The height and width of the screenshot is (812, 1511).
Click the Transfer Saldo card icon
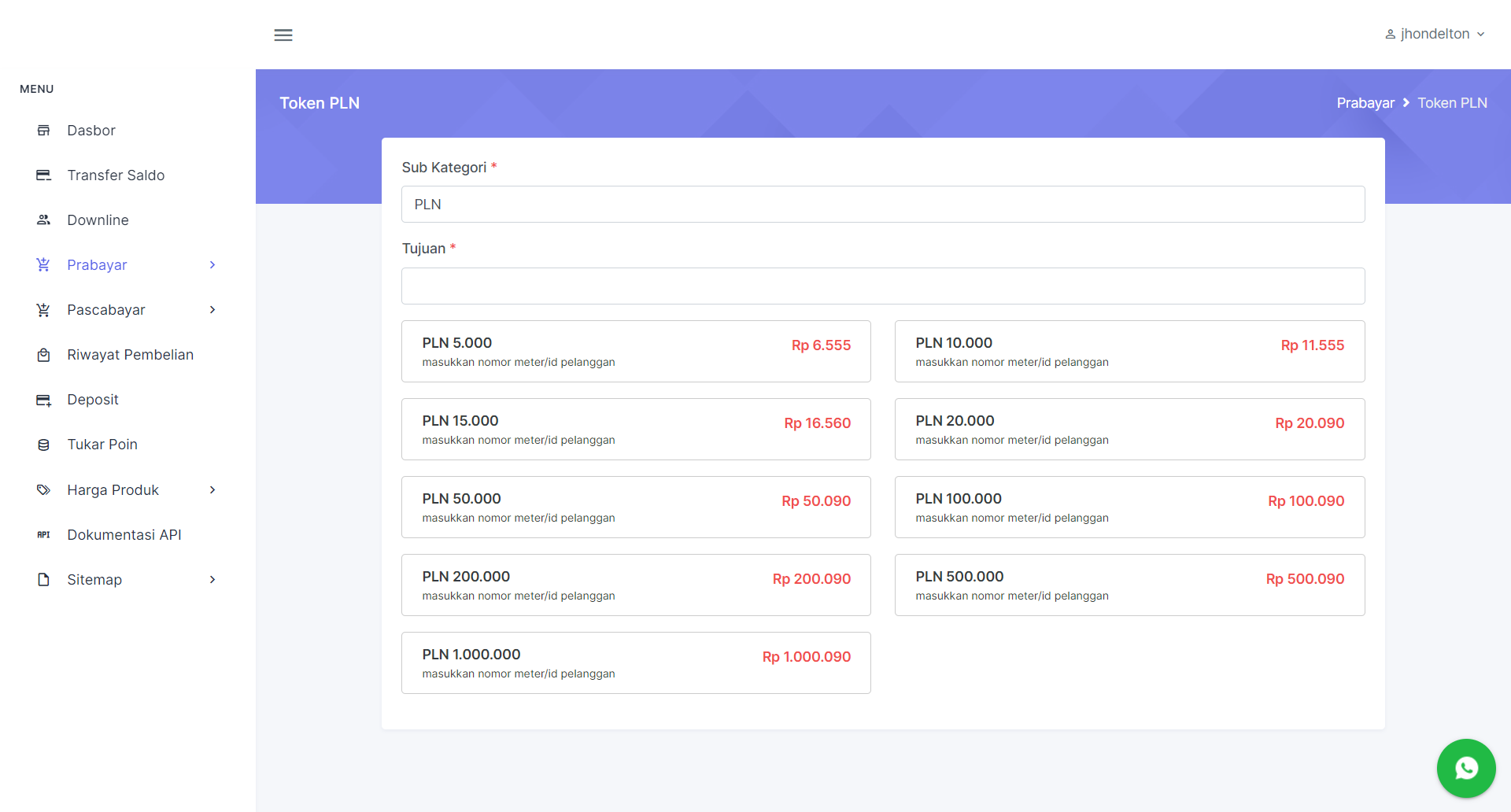pos(44,175)
